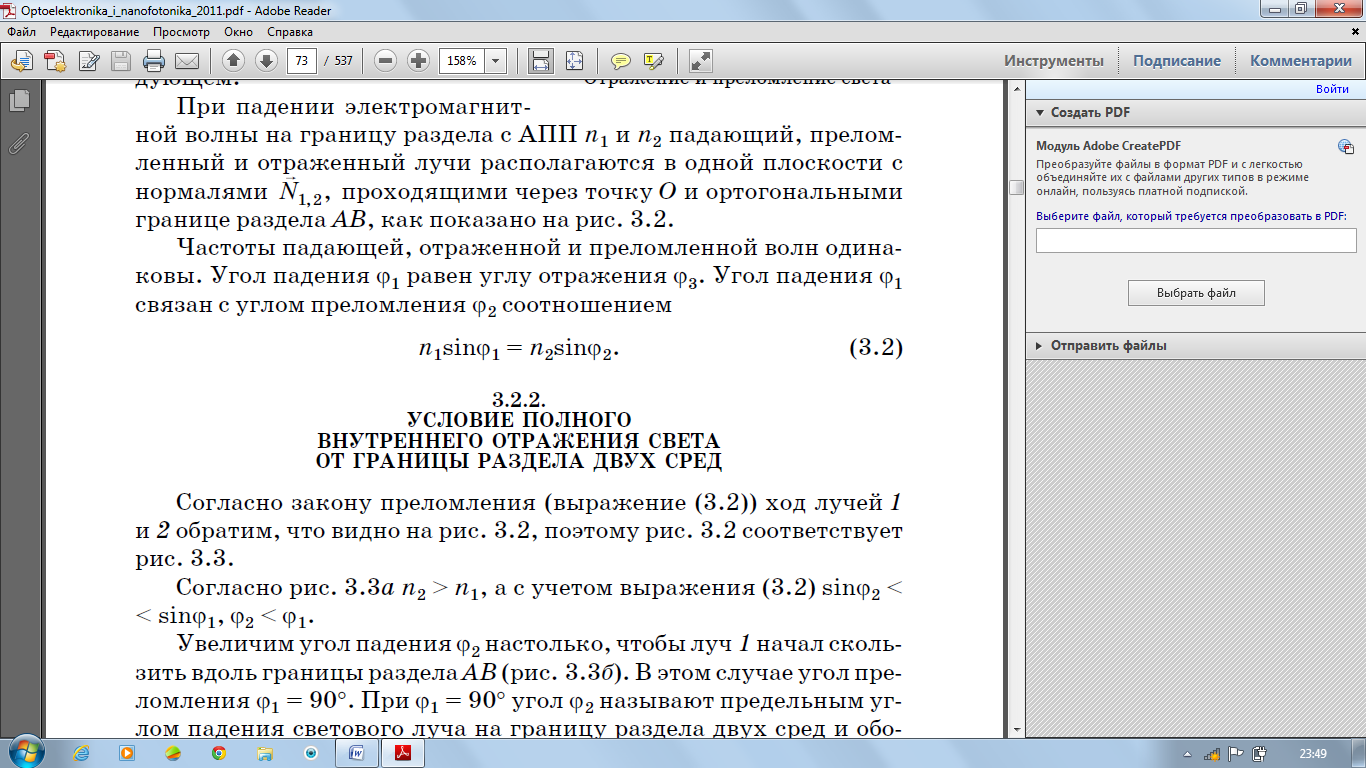Switch to the Комментарии pane tab

coord(1300,61)
